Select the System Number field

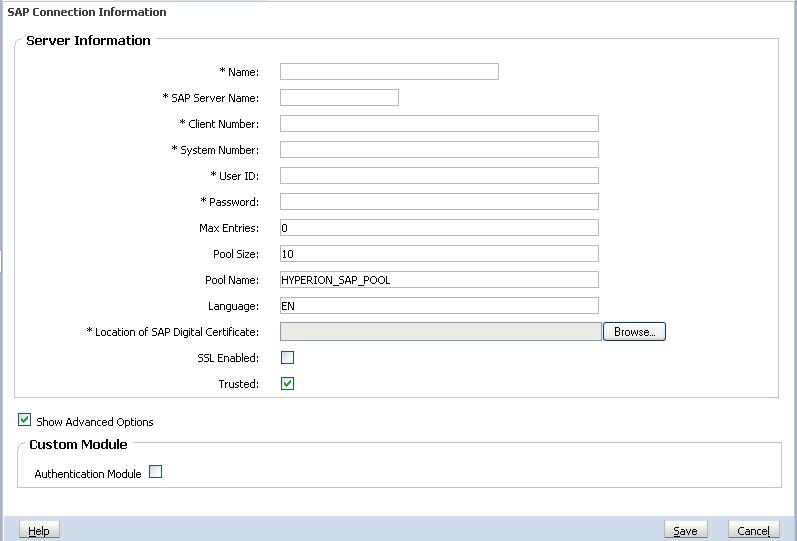(439, 149)
